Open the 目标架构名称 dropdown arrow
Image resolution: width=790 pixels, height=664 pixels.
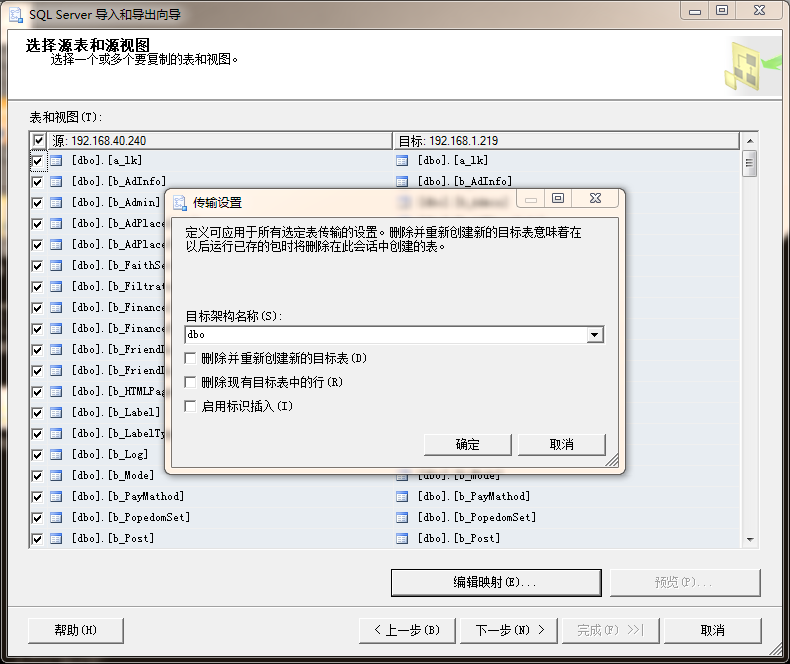click(x=595, y=335)
